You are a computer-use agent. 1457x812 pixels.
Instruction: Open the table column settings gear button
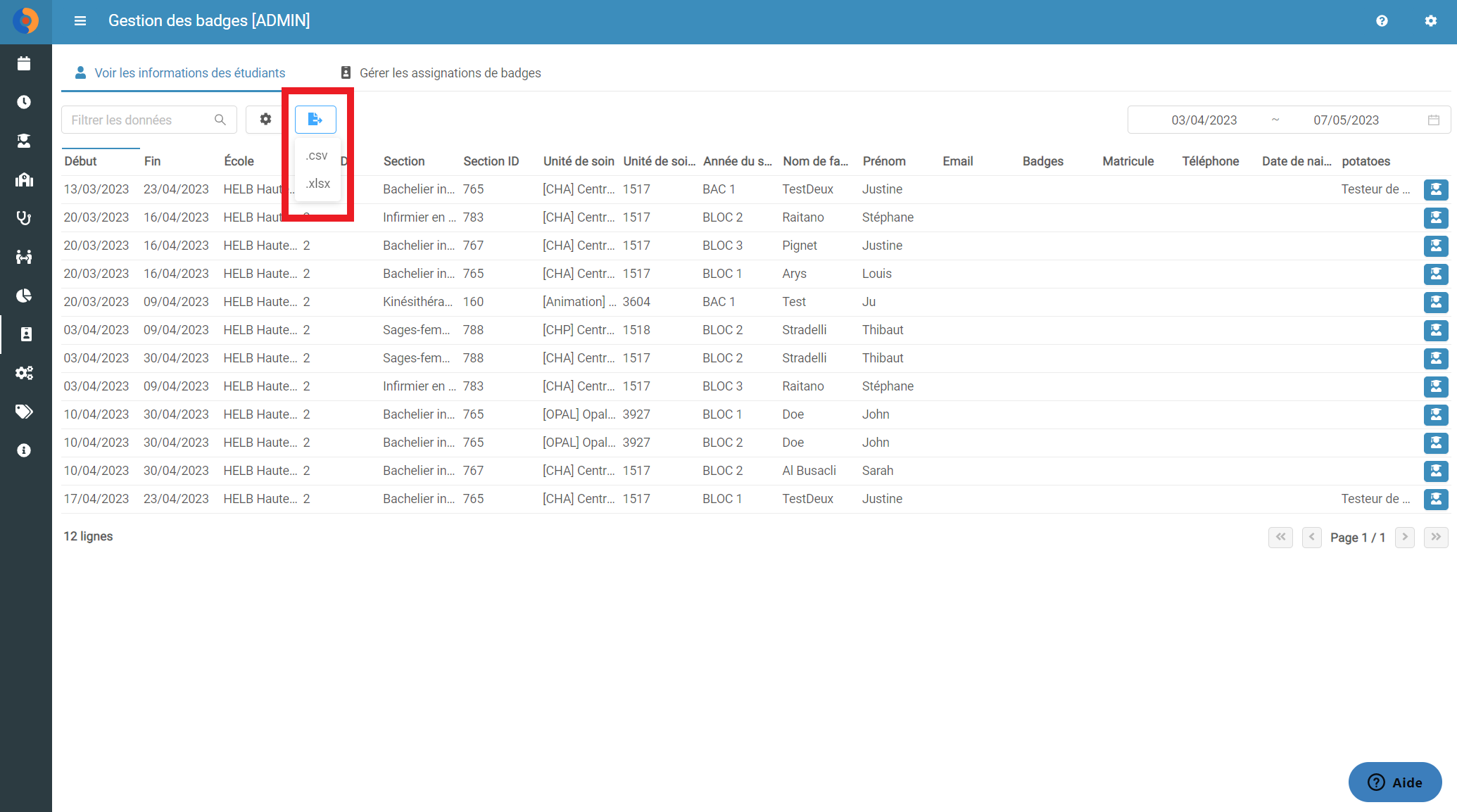pos(265,120)
